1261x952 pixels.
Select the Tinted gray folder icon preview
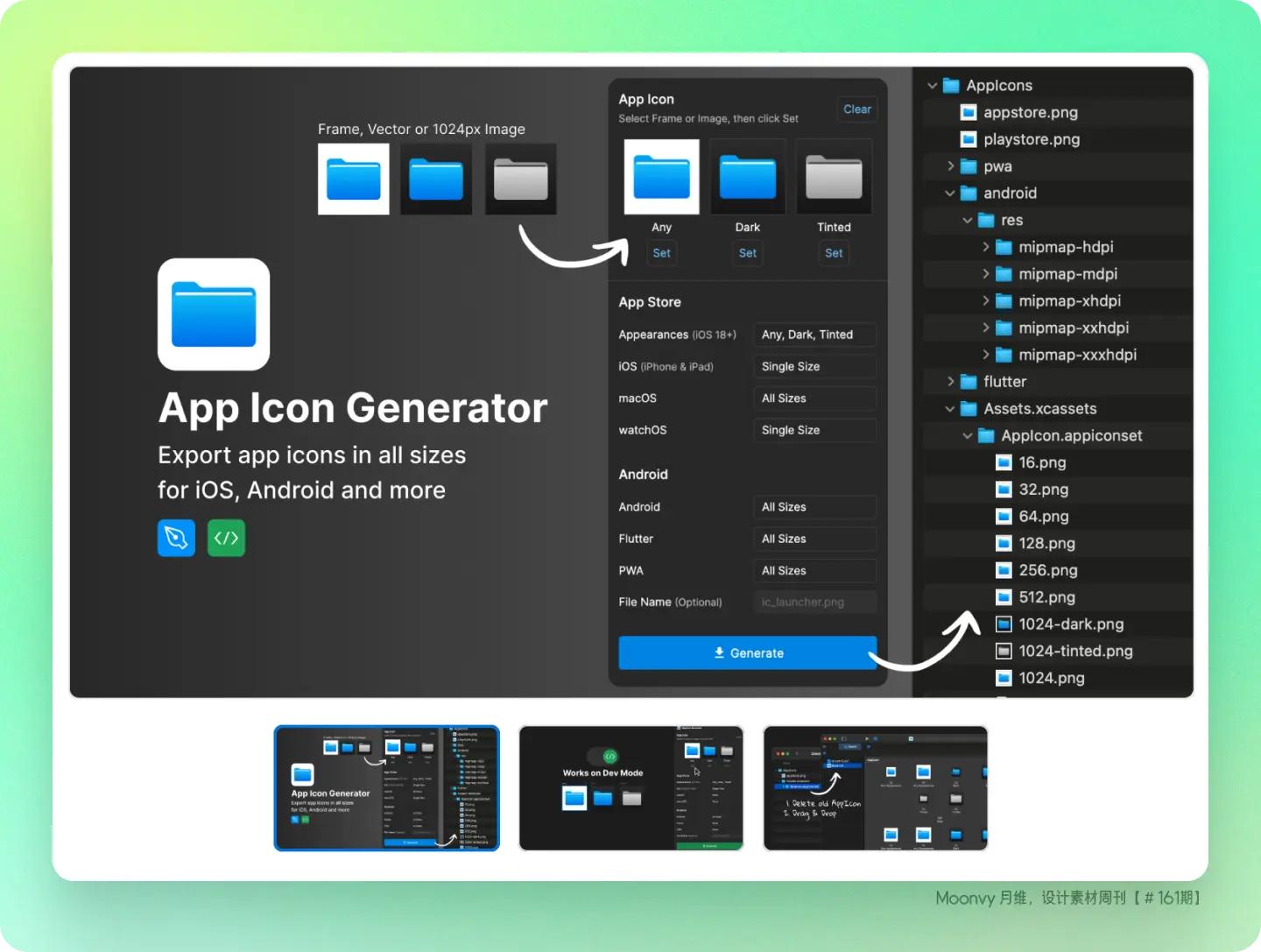click(834, 177)
